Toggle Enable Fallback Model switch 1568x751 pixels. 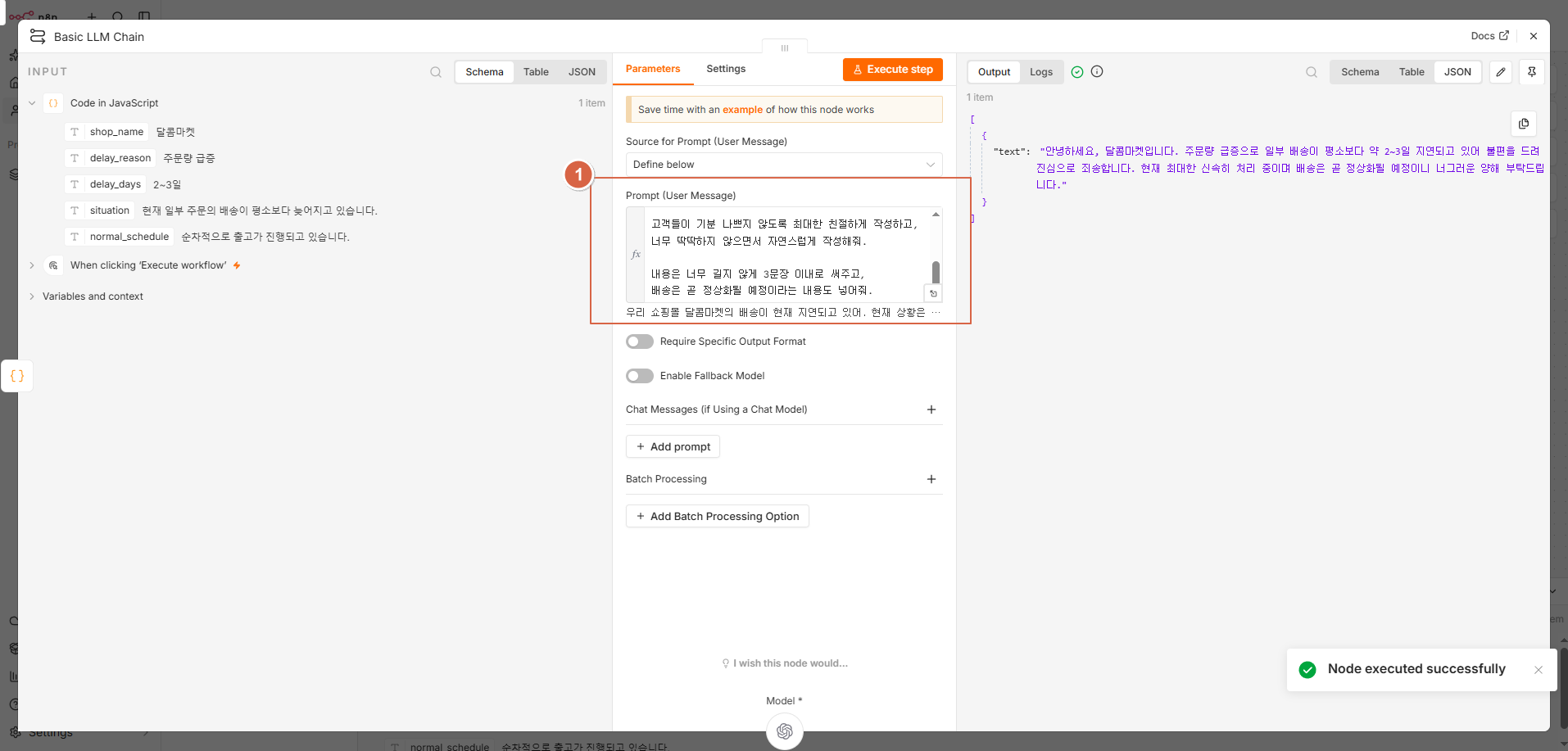coord(640,376)
